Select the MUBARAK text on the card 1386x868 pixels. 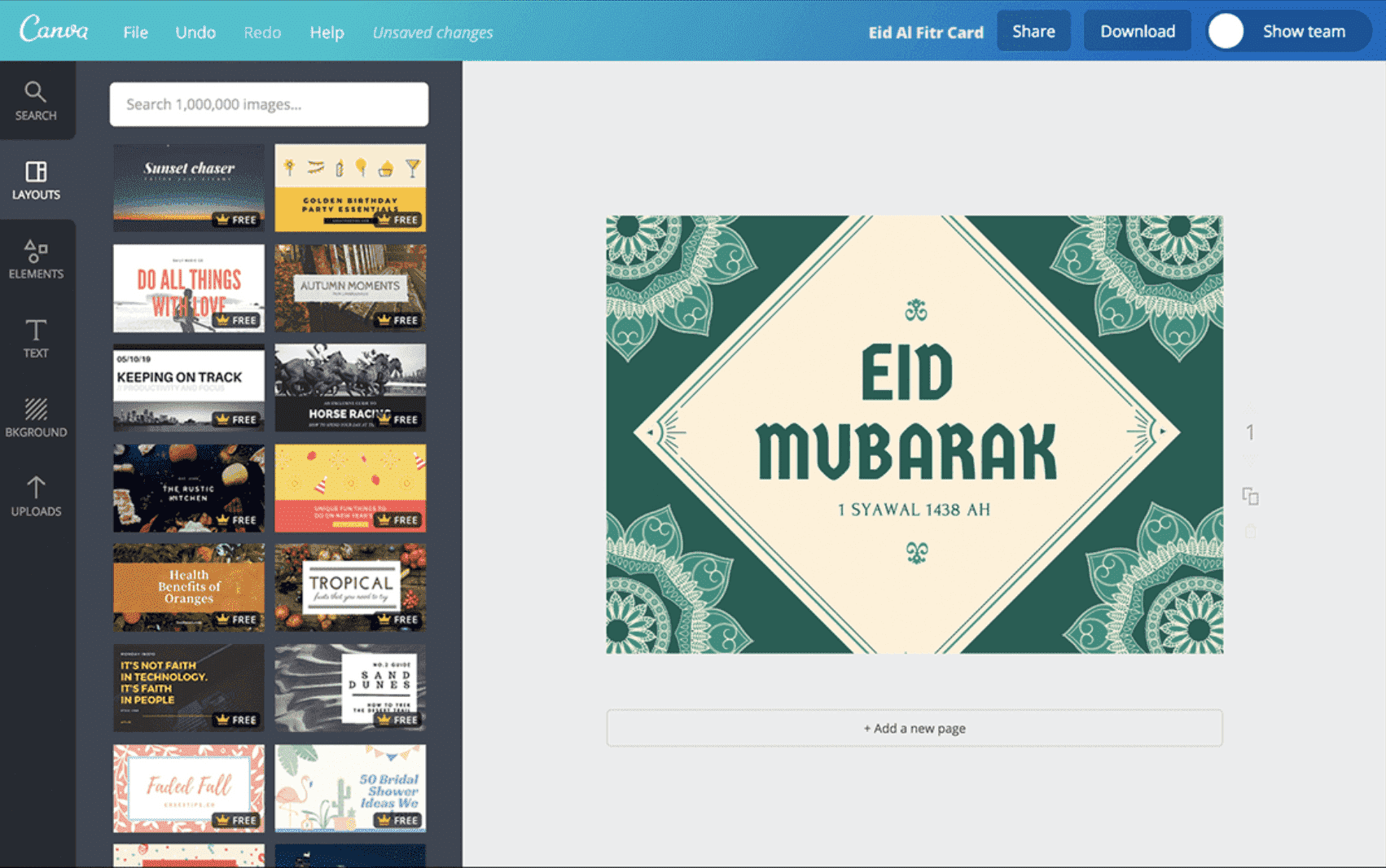pyautogui.click(x=906, y=451)
